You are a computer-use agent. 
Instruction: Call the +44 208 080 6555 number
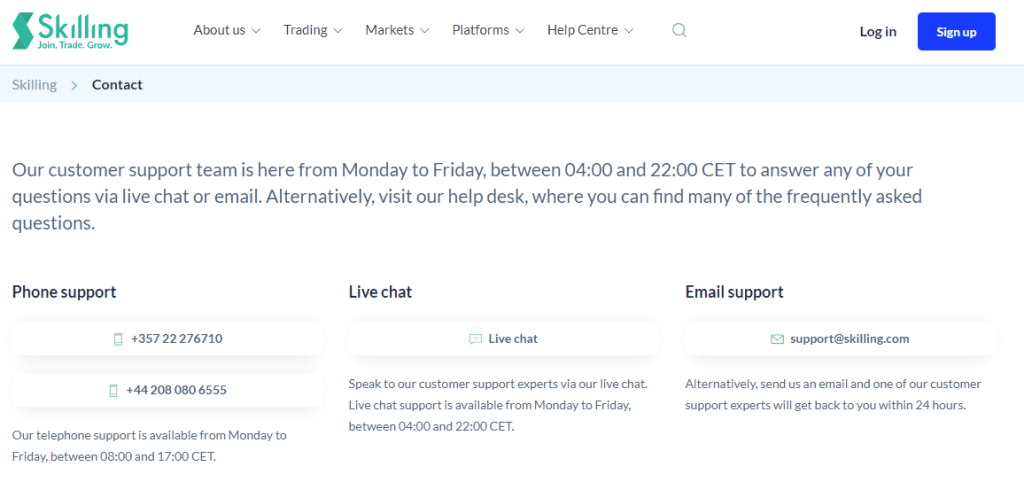point(167,390)
